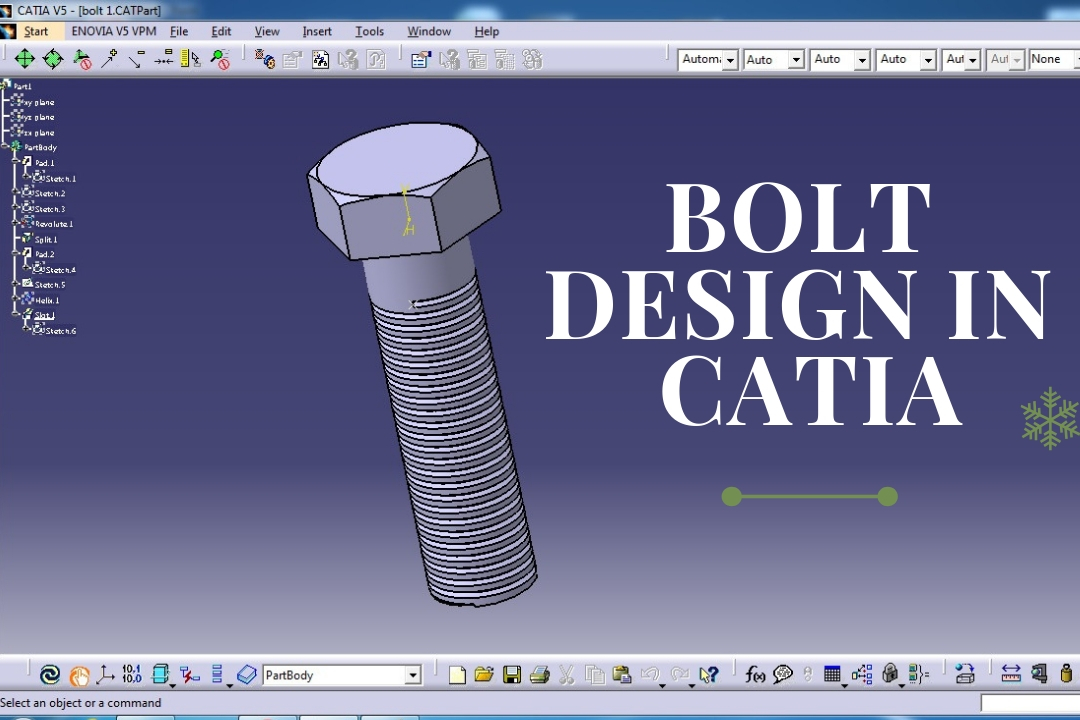
Task: Open the third Auto dropdown
Action: coord(840,60)
